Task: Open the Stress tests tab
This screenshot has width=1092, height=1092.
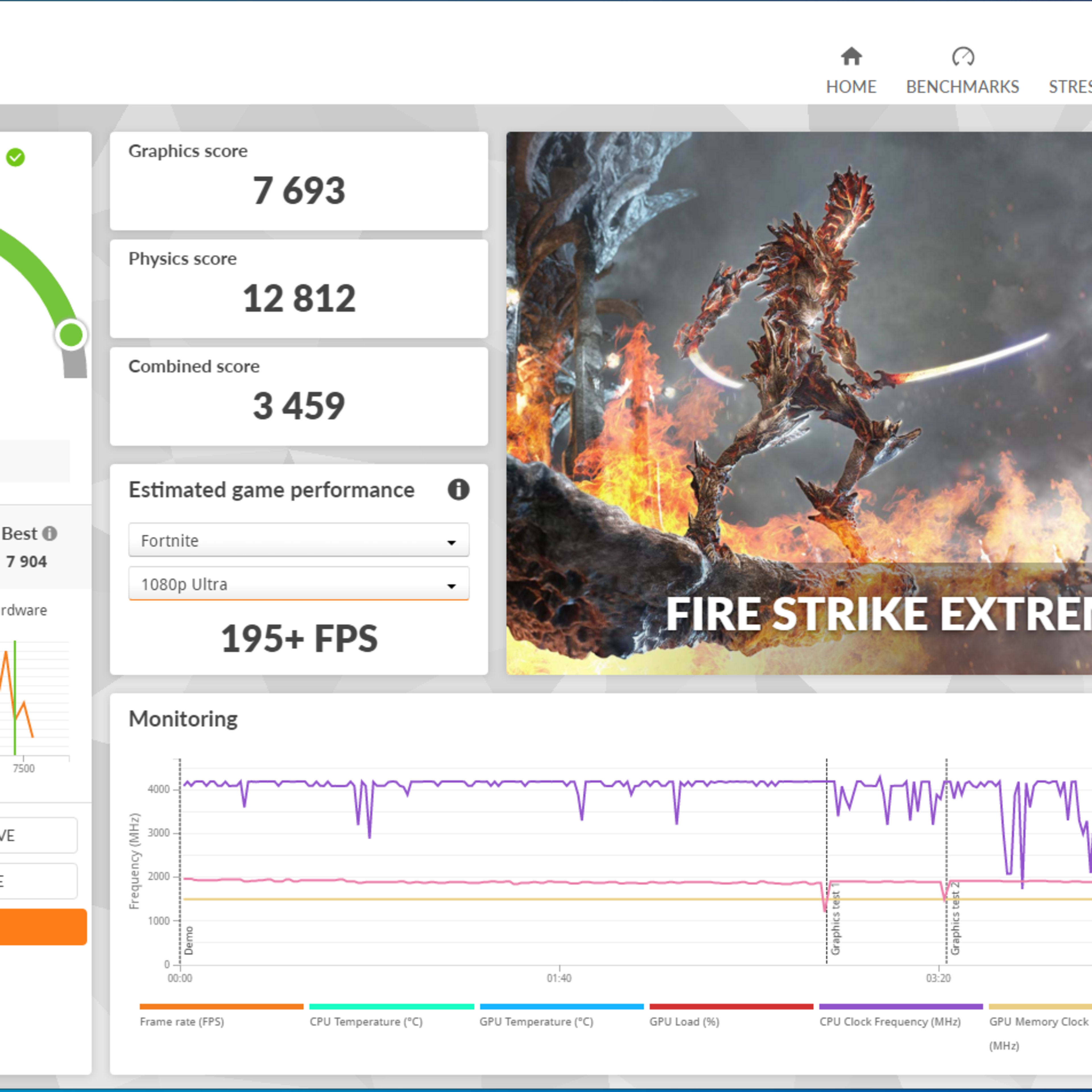Action: coord(1070,86)
